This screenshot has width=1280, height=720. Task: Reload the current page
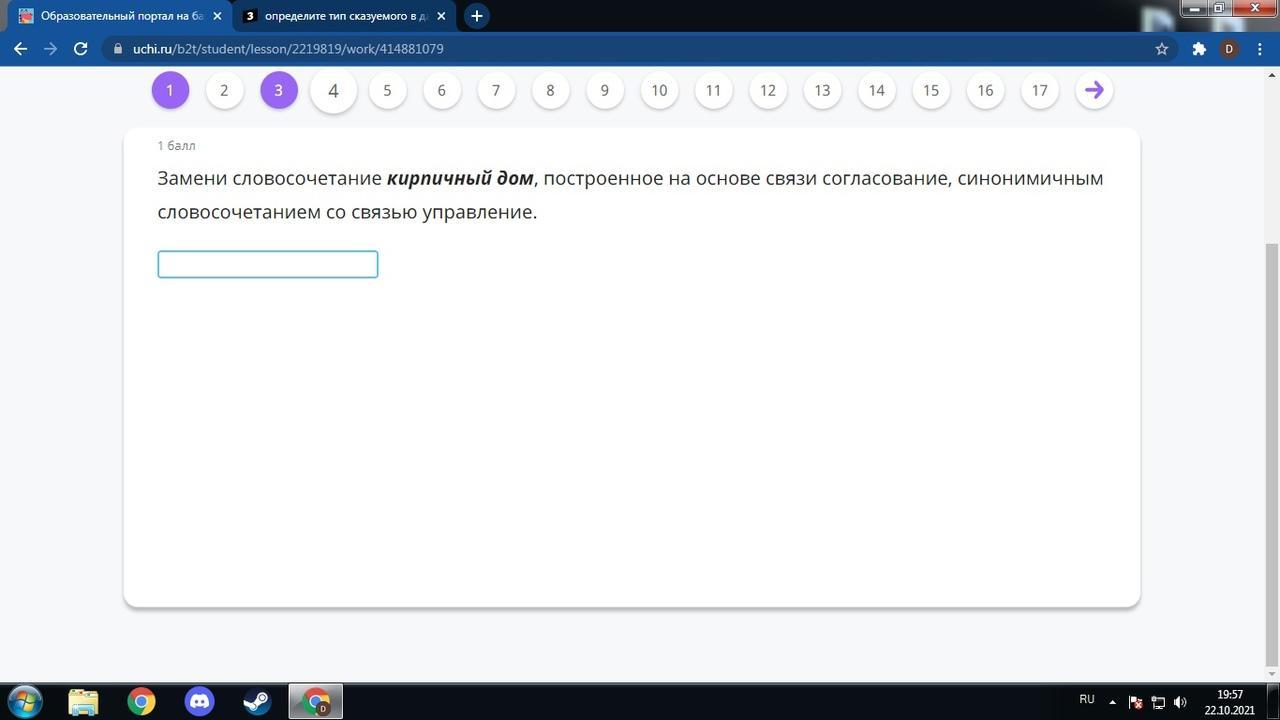81,48
